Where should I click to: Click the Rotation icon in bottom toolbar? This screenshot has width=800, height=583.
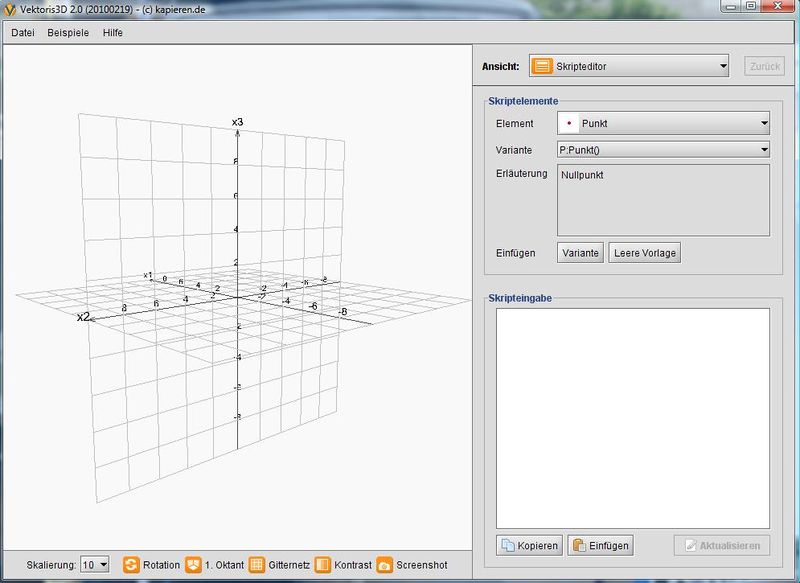[x=131, y=565]
